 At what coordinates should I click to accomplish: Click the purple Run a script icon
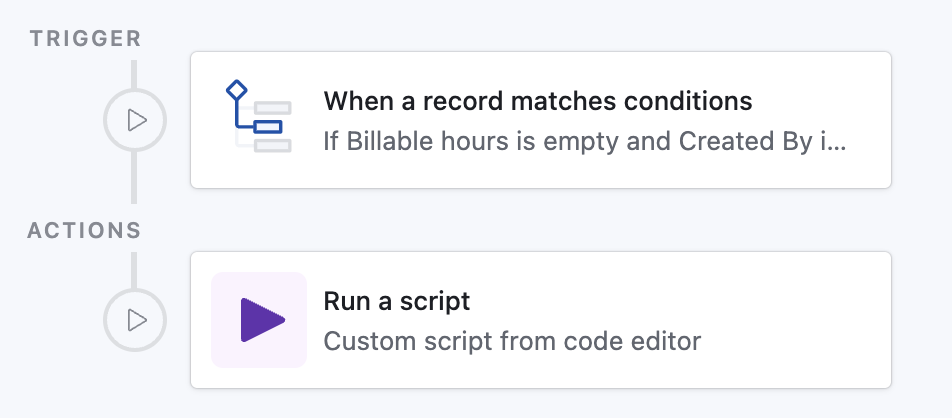pos(262,320)
